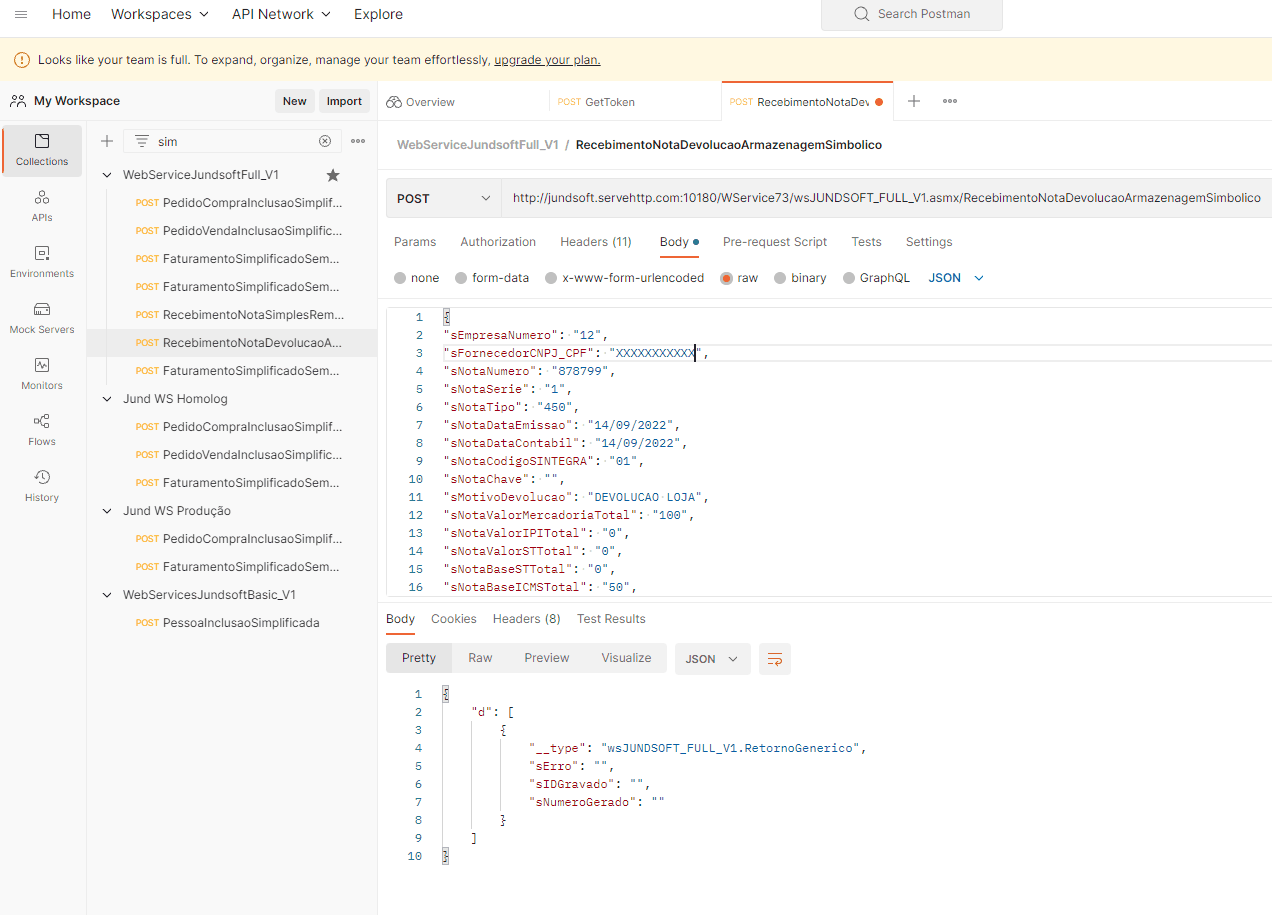Open History in the sidebar
Screen dimensions: 1272x915
[42, 486]
